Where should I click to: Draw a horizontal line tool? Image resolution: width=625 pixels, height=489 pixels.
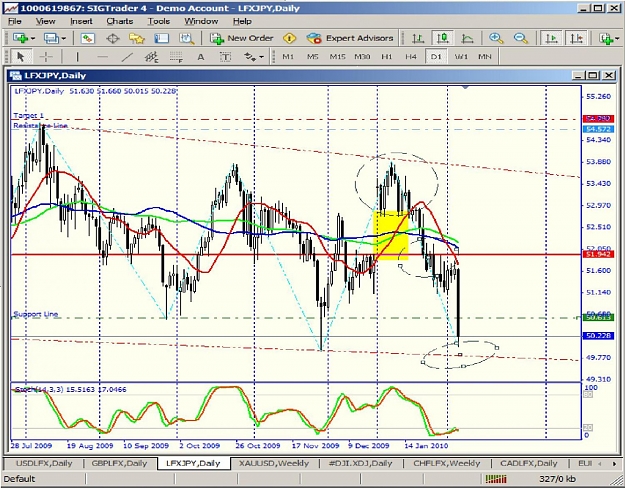click(x=102, y=57)
